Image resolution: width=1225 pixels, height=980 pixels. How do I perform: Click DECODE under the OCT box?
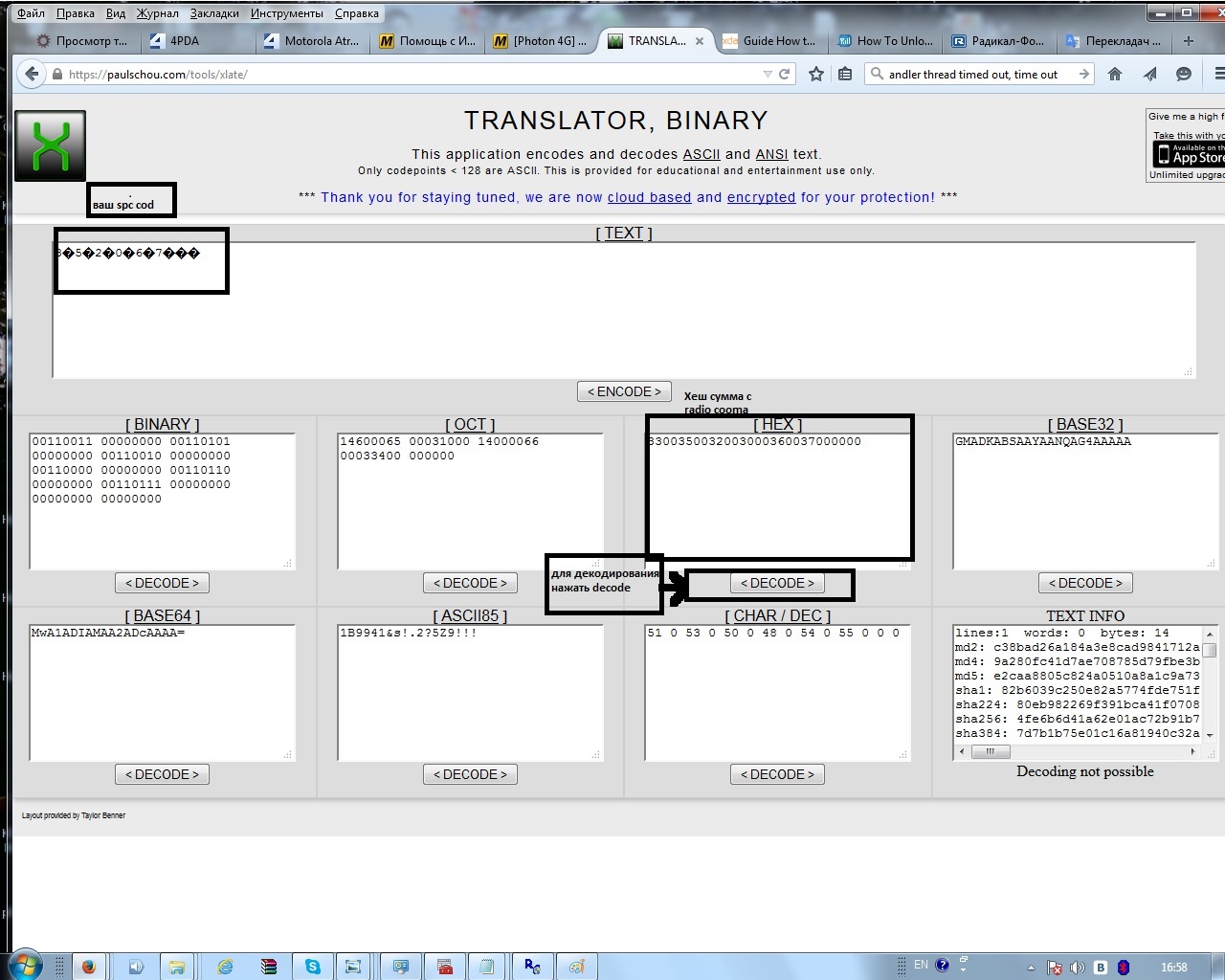click(x=470, y=583)
